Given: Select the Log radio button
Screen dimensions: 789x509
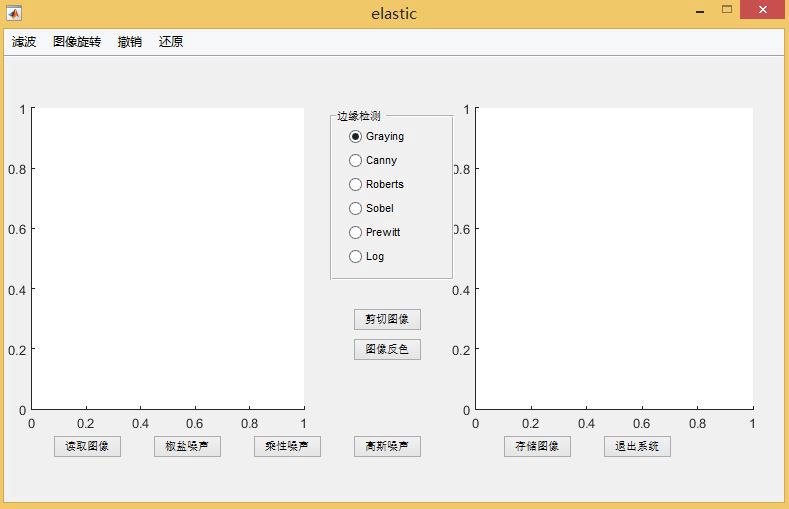Looking at the screenshot, I should click(x=366, y=257).
